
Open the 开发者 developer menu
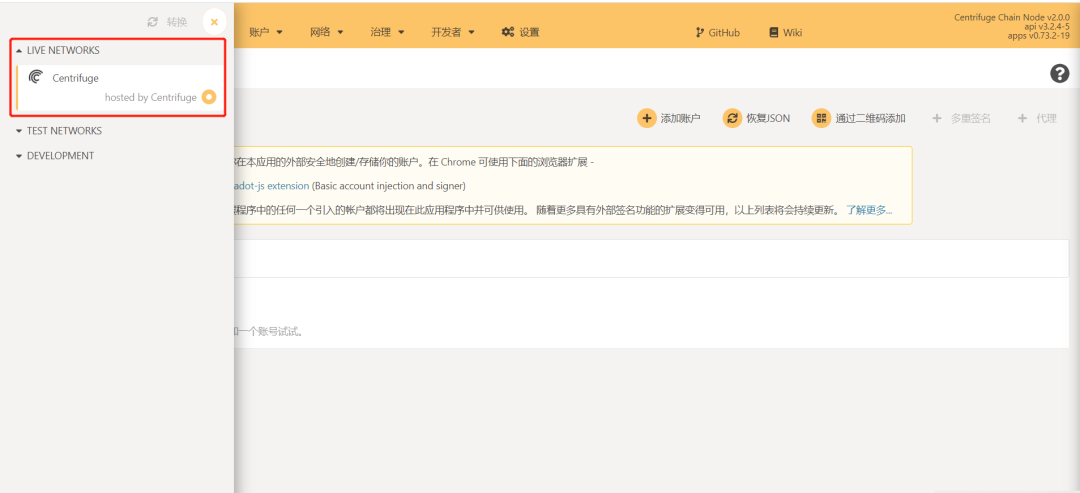pos(453,32)
